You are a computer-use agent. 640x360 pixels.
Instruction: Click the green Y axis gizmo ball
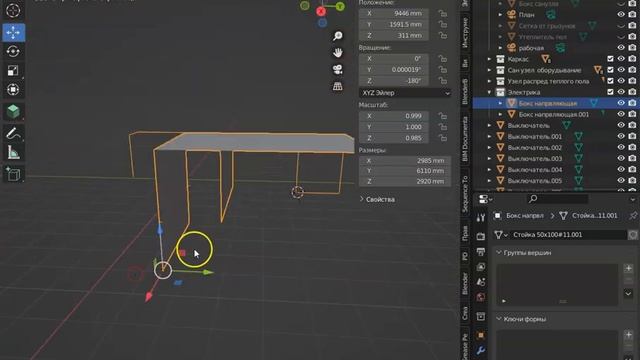(340, 7)
